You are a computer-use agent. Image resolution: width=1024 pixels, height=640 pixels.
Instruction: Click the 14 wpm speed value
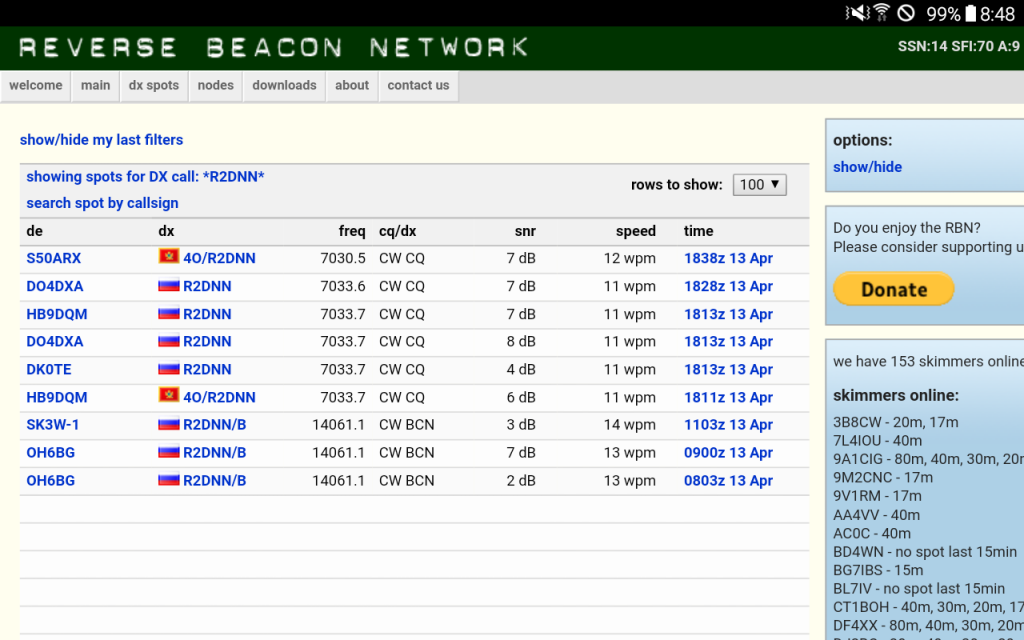[630, 424]
